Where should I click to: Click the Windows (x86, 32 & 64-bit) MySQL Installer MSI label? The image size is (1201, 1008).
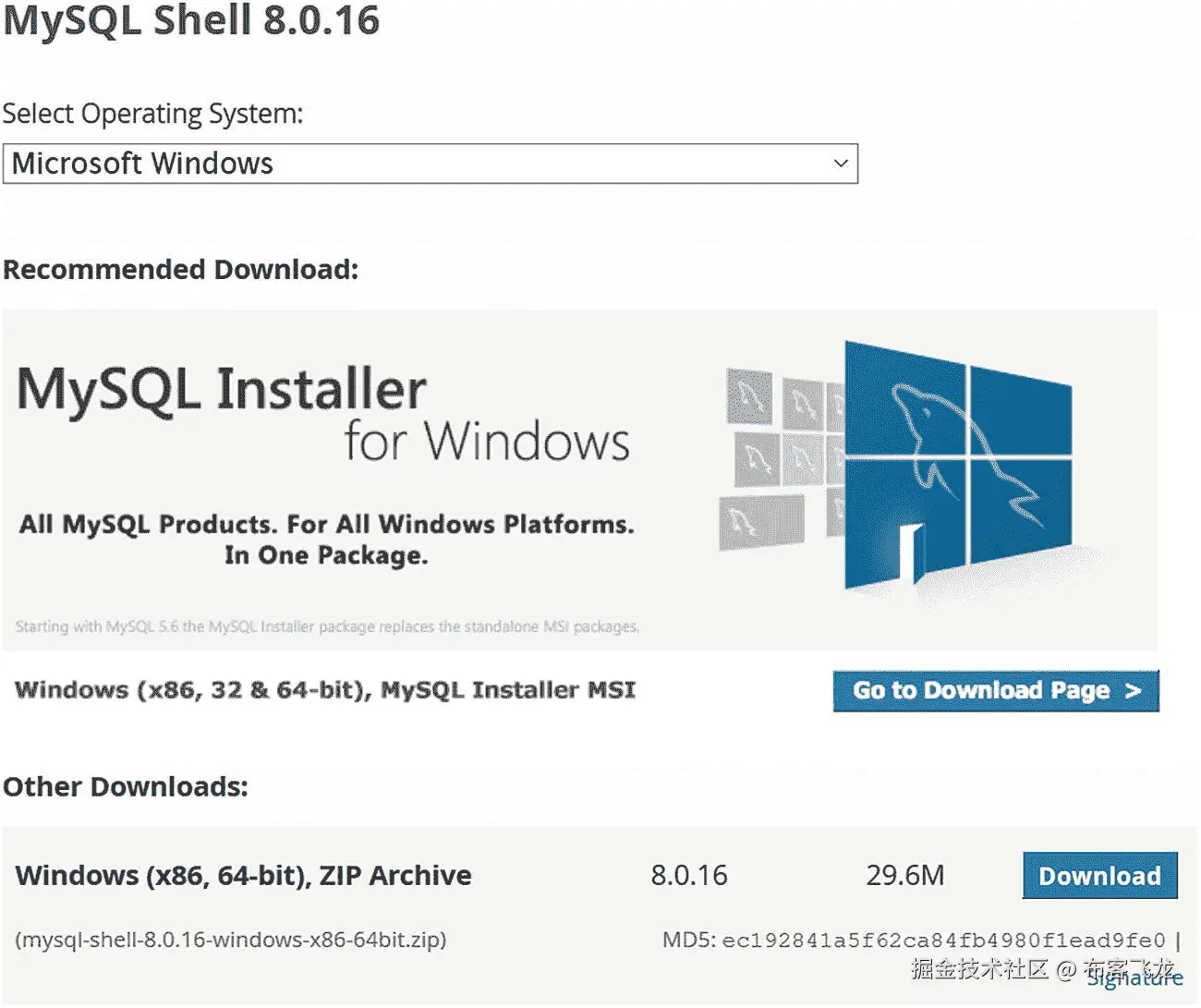pyautogui.click(x=325, y=689)
